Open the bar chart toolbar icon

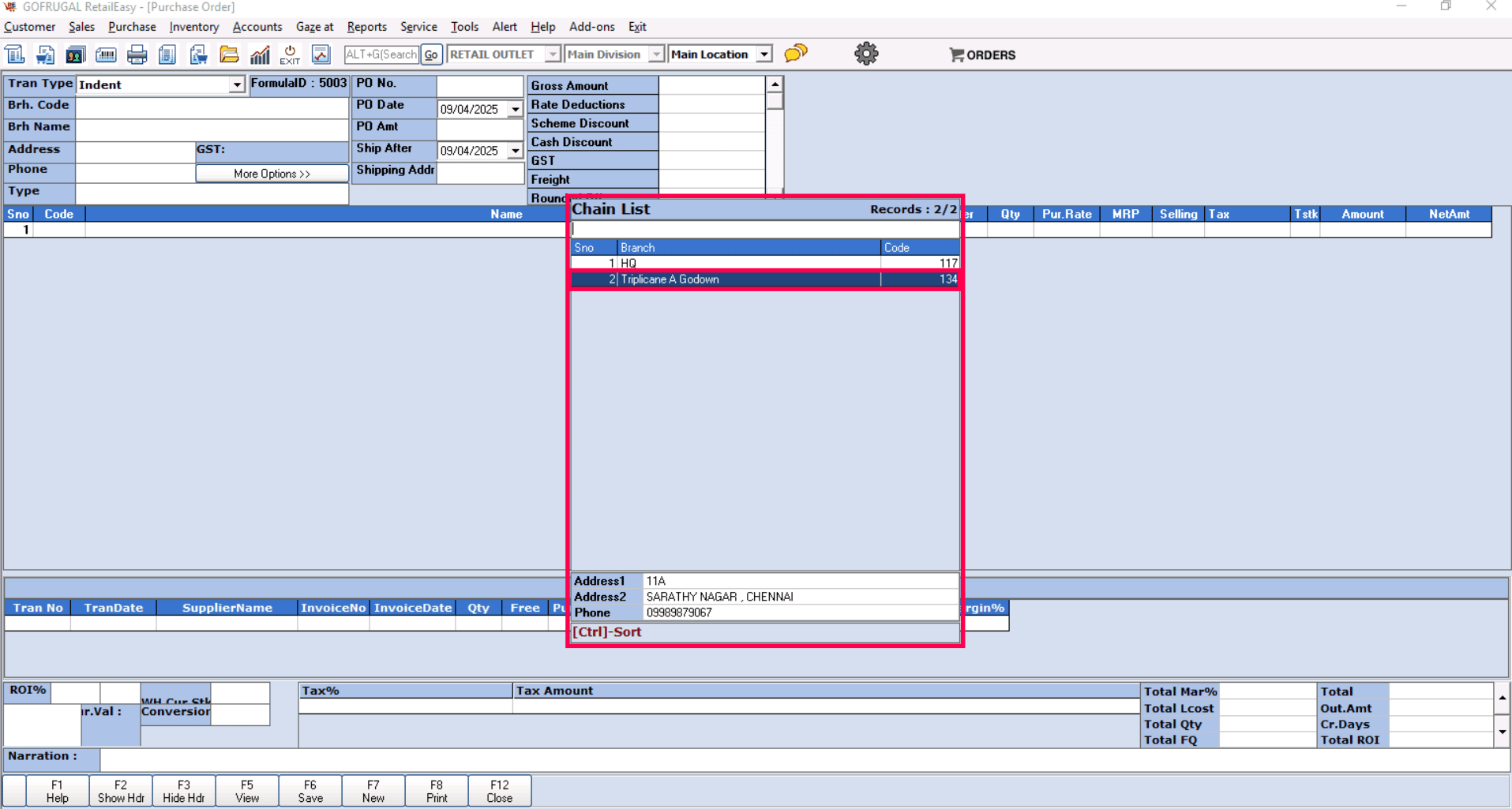coord(260,54)
